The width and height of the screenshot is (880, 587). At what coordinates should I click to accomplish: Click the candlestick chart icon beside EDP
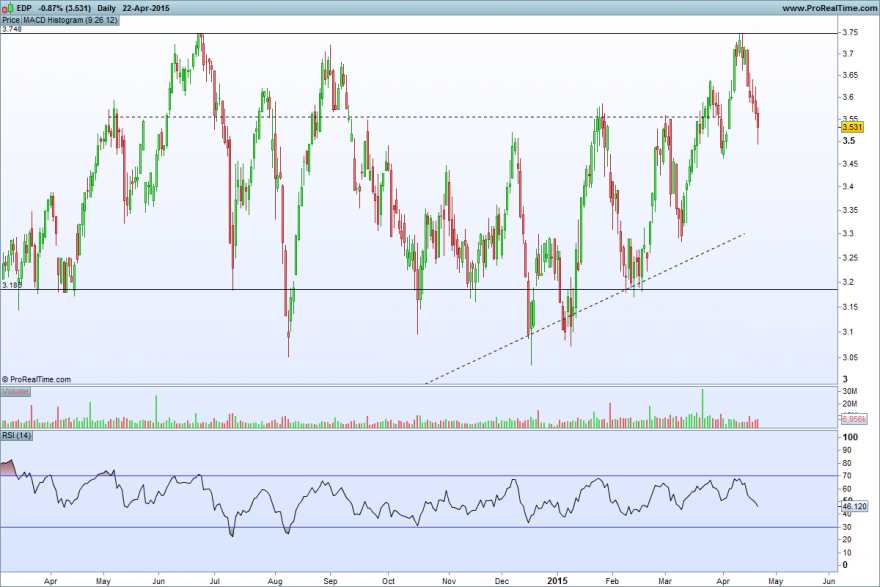tap(7, 8)
